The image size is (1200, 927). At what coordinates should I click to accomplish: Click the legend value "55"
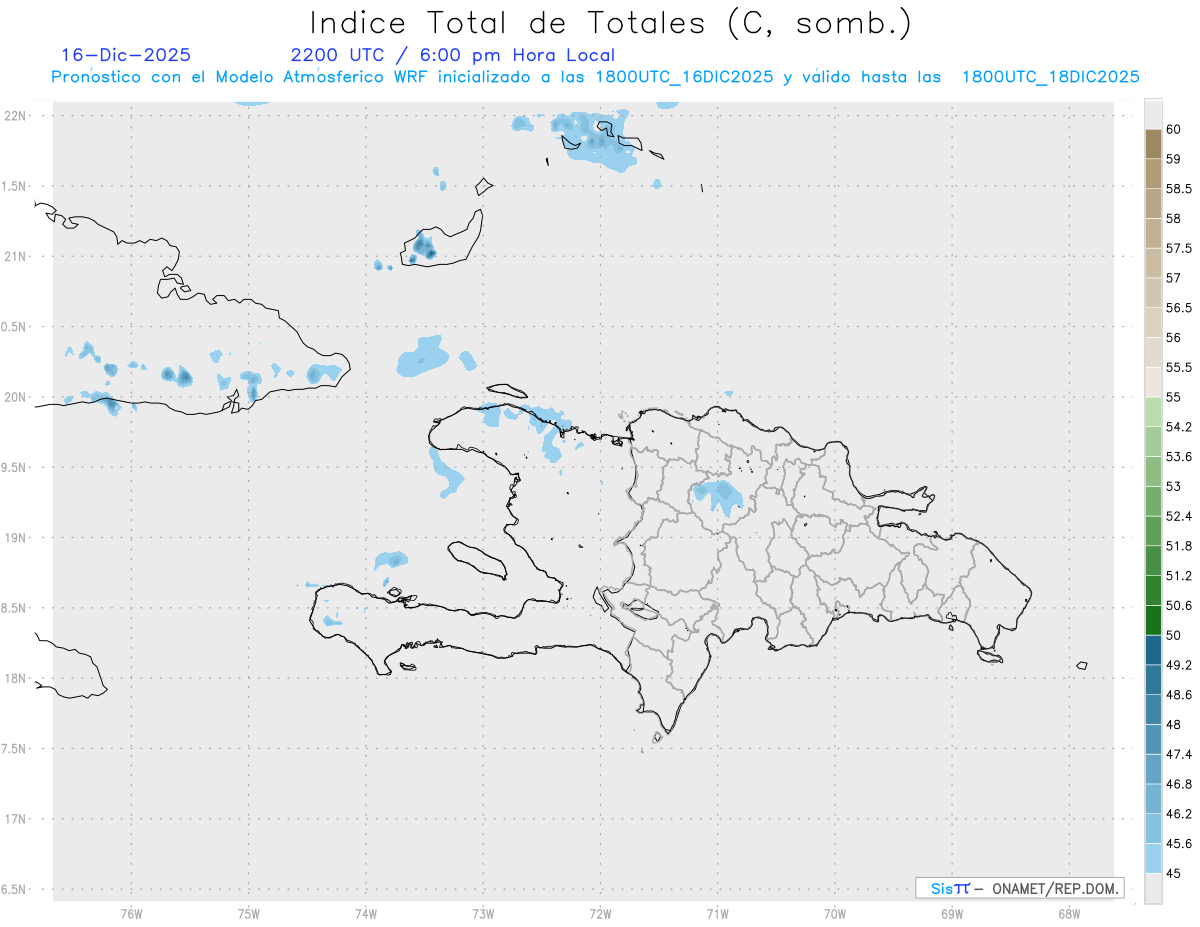pos(1173,397)
